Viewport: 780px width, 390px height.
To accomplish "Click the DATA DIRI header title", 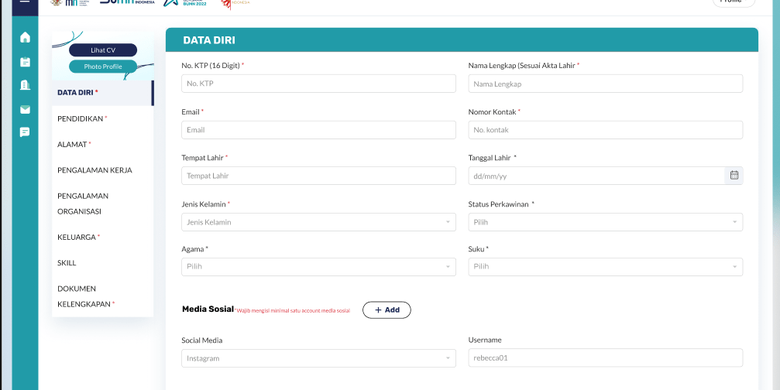I will point(209,40).
